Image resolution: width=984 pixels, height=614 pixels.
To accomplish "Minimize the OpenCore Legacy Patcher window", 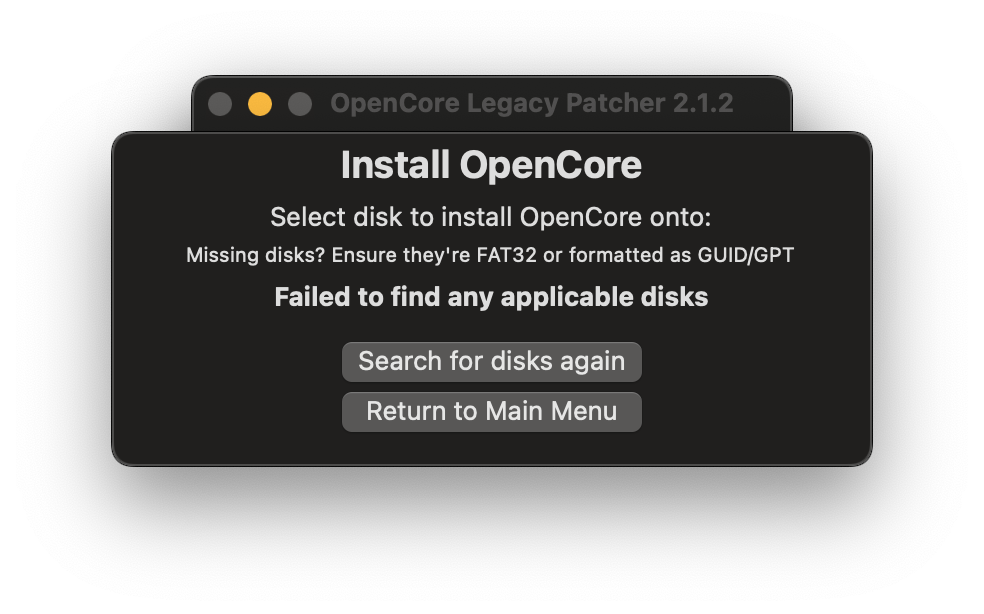I will point(259,103).
